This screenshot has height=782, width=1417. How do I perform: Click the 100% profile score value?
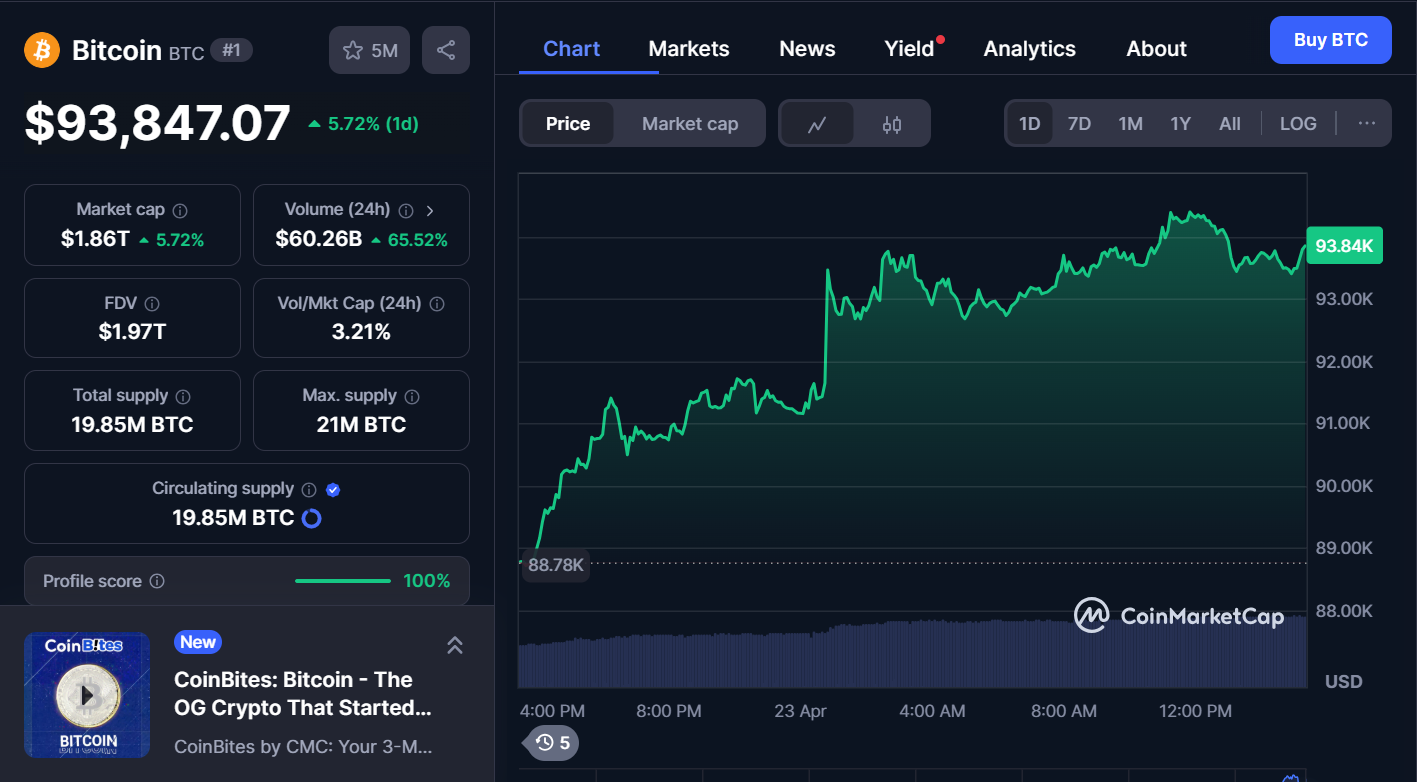coord(427,581)
